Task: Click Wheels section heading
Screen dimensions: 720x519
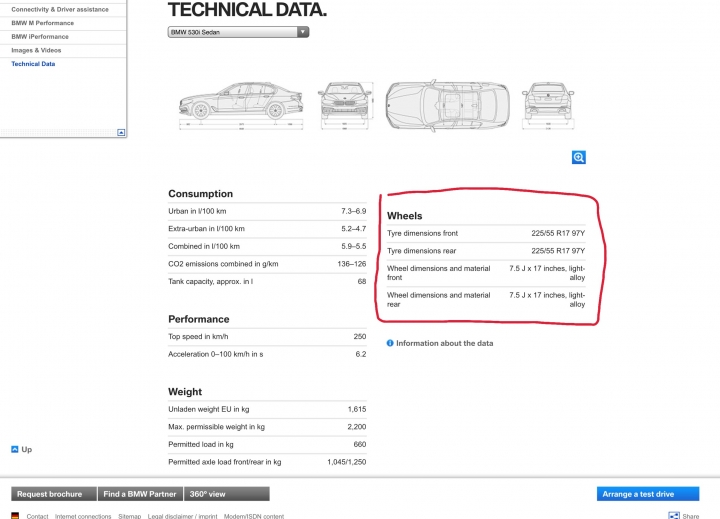Action: click(x=405, y=216)
